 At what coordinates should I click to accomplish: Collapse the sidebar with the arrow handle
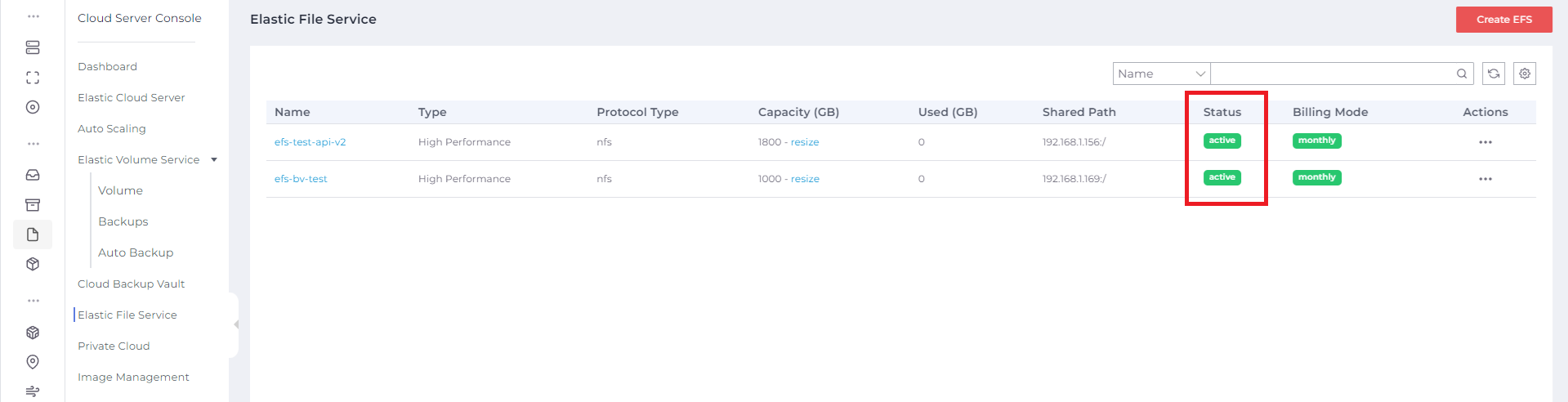point(235,324)
